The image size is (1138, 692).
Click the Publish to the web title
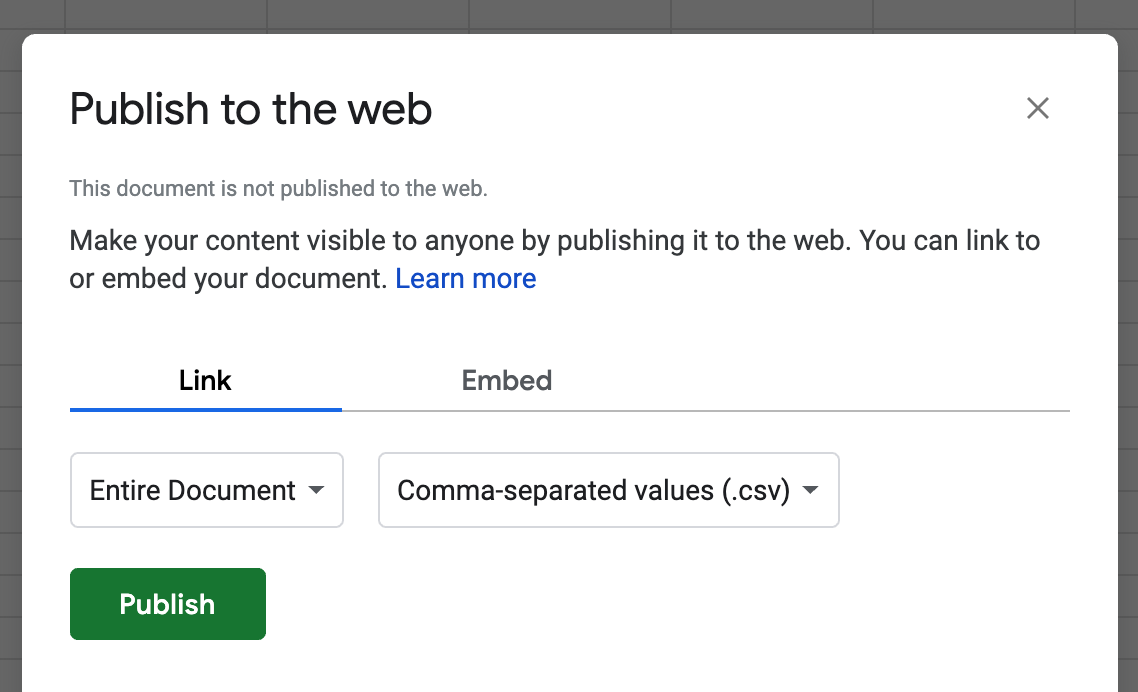pos(250,110)
